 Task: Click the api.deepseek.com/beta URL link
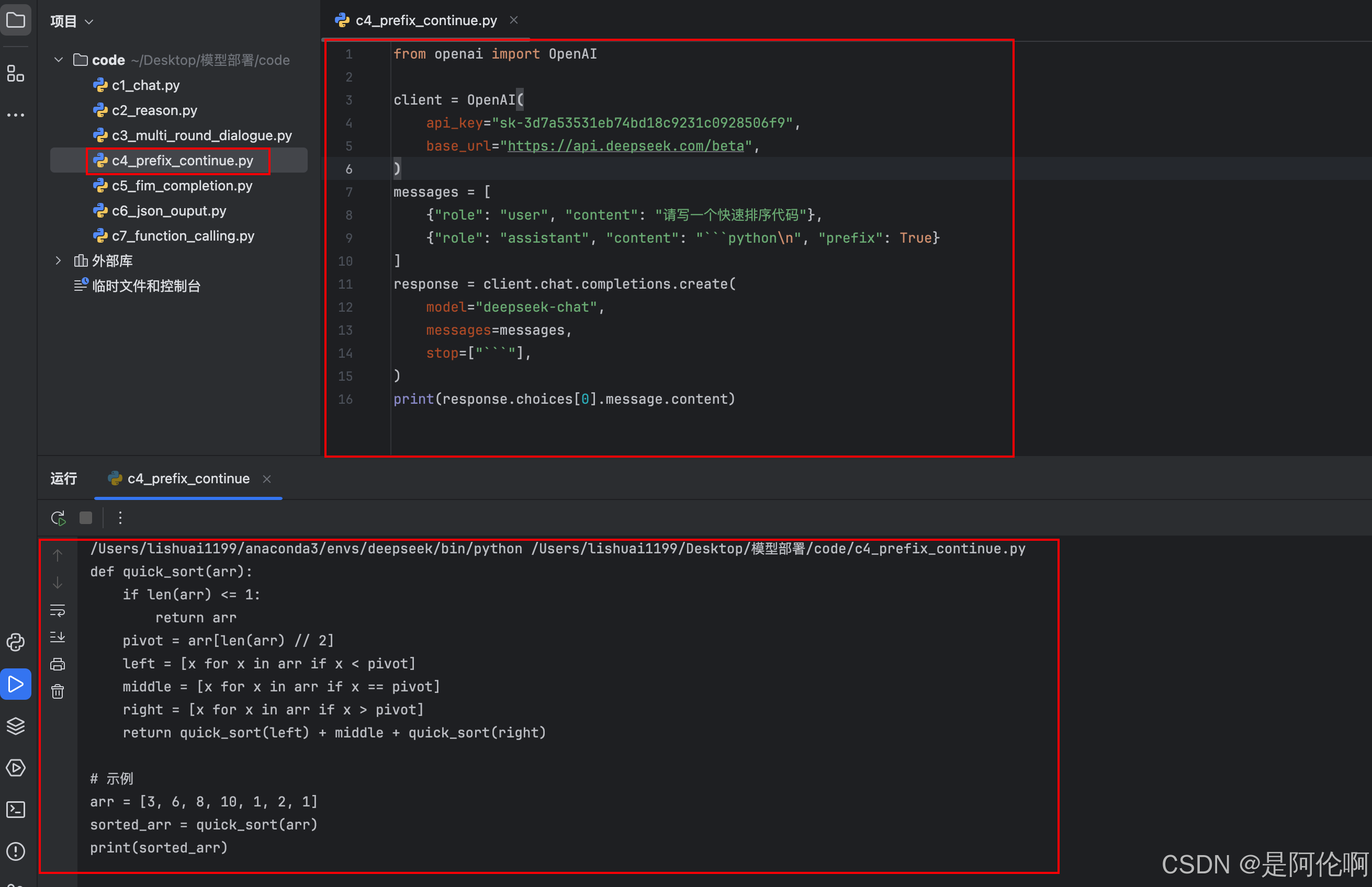point(625,146)
